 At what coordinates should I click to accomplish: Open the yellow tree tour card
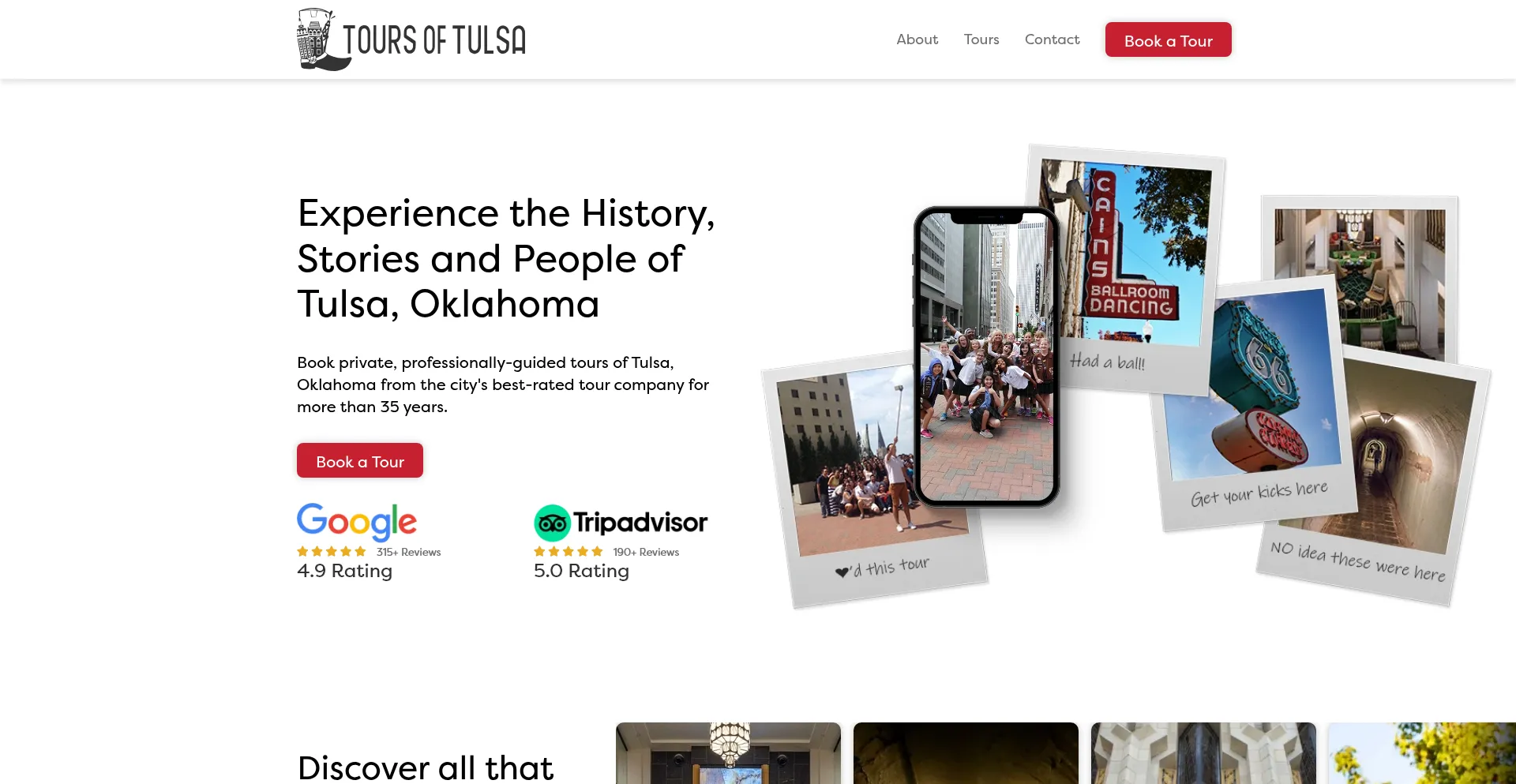[1422, 753]
